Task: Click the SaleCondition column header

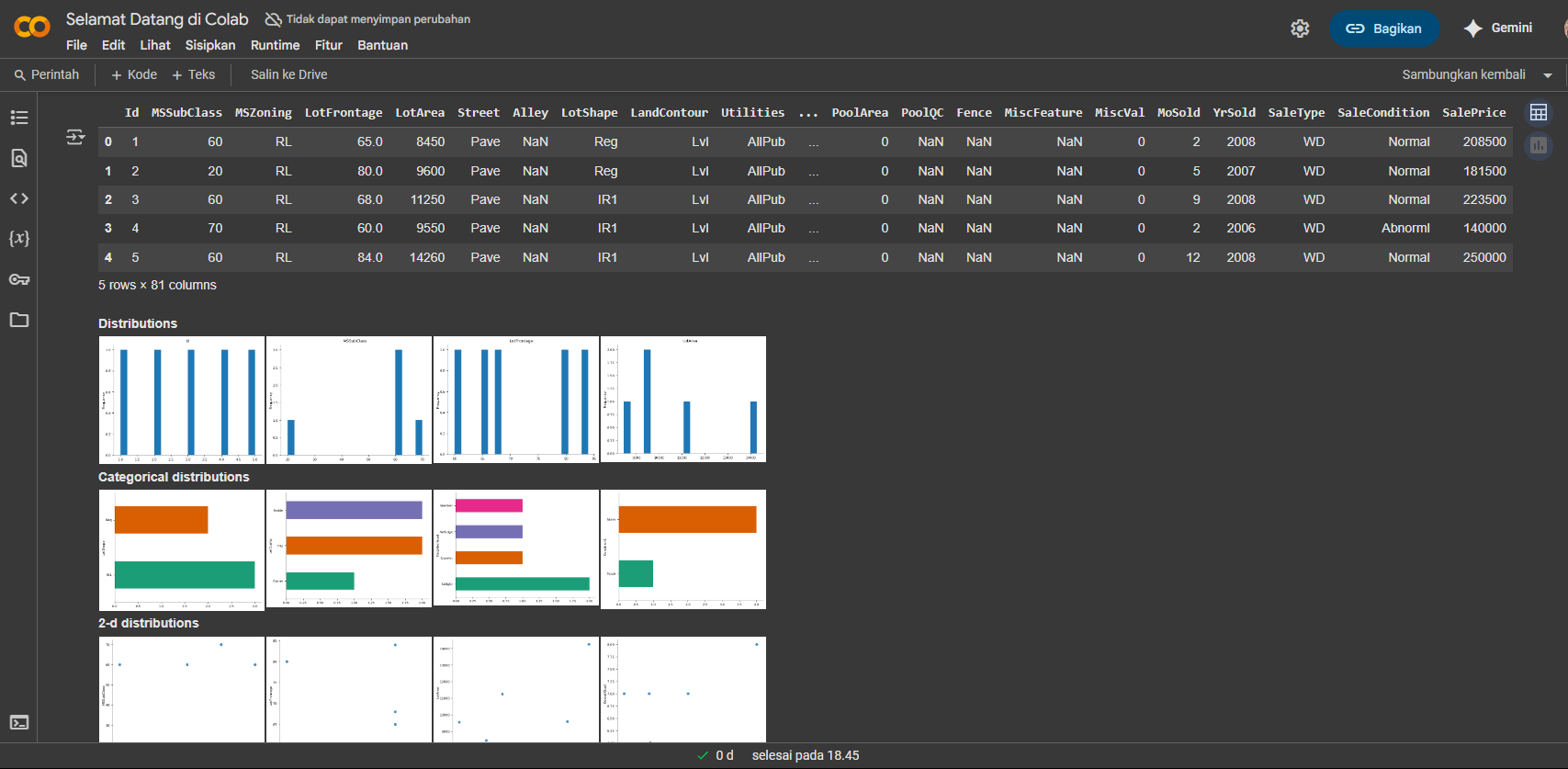Action: click(1383, 112)
